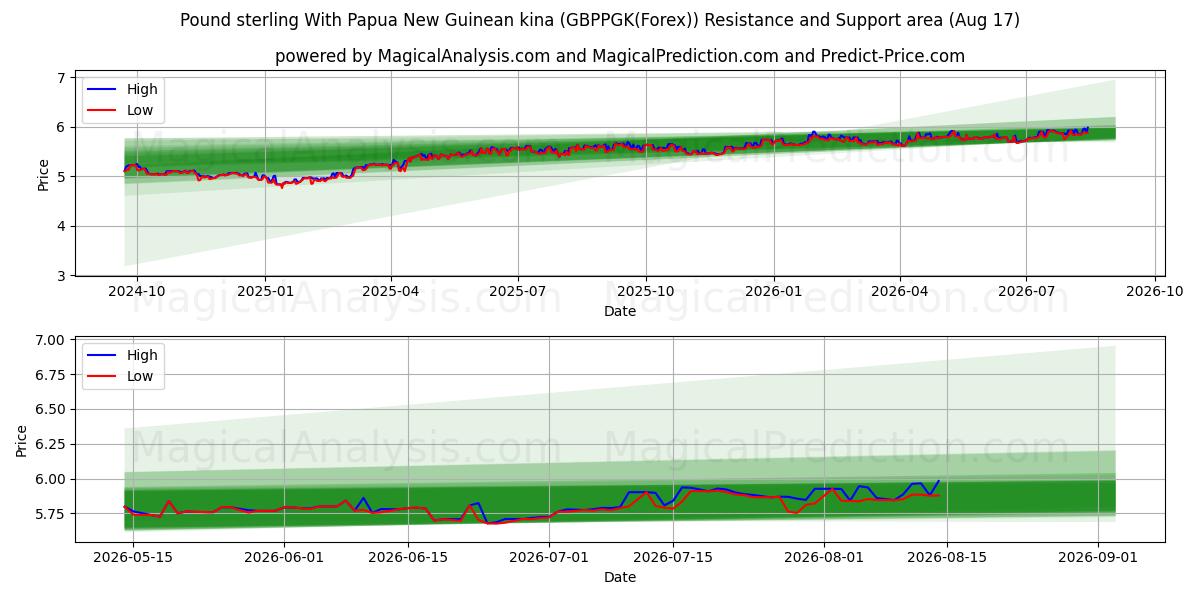This screenshot has width=1200, height=600.
Task: Click the '6' price tick on upper chart
Action: pos(62,127)
